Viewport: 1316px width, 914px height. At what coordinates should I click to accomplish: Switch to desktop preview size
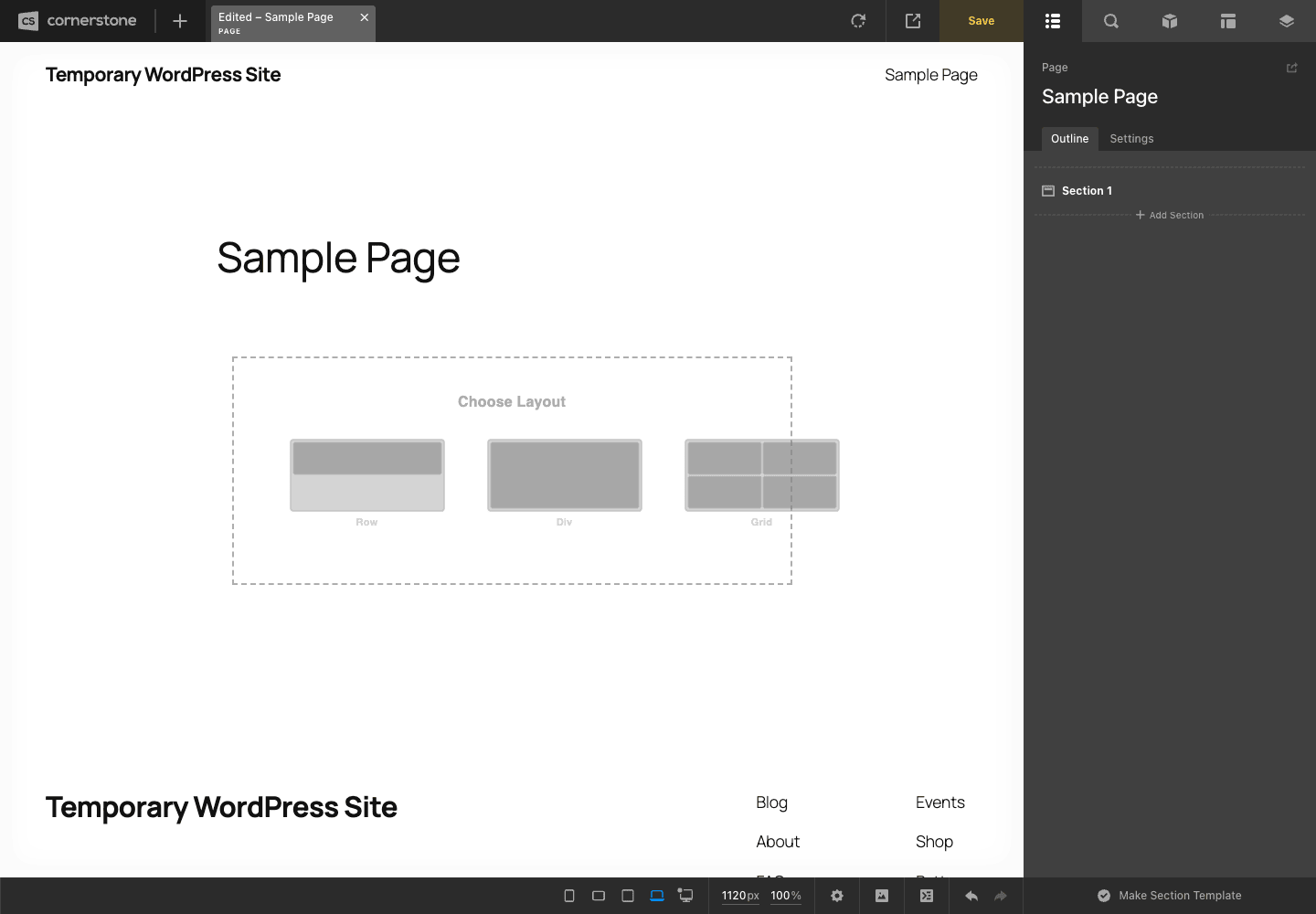tap(685, 896)
